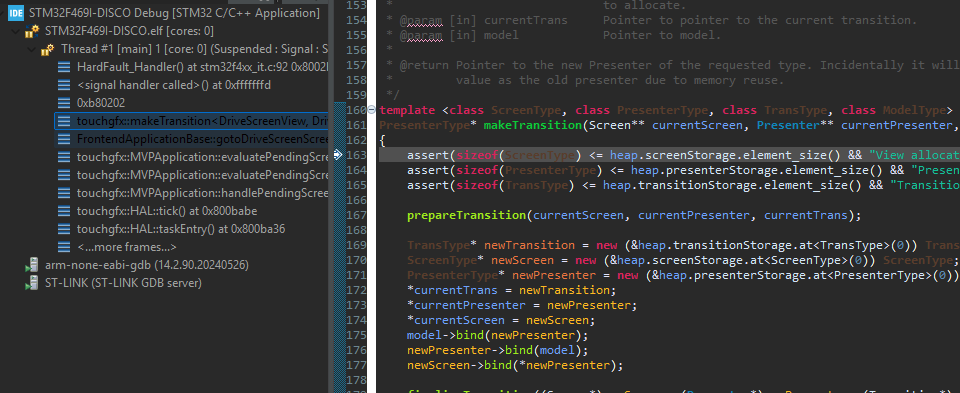Click newScreen->bind(*newPresenter) on line 177
The height and width of the screenshot is (393, 960).
515,365
